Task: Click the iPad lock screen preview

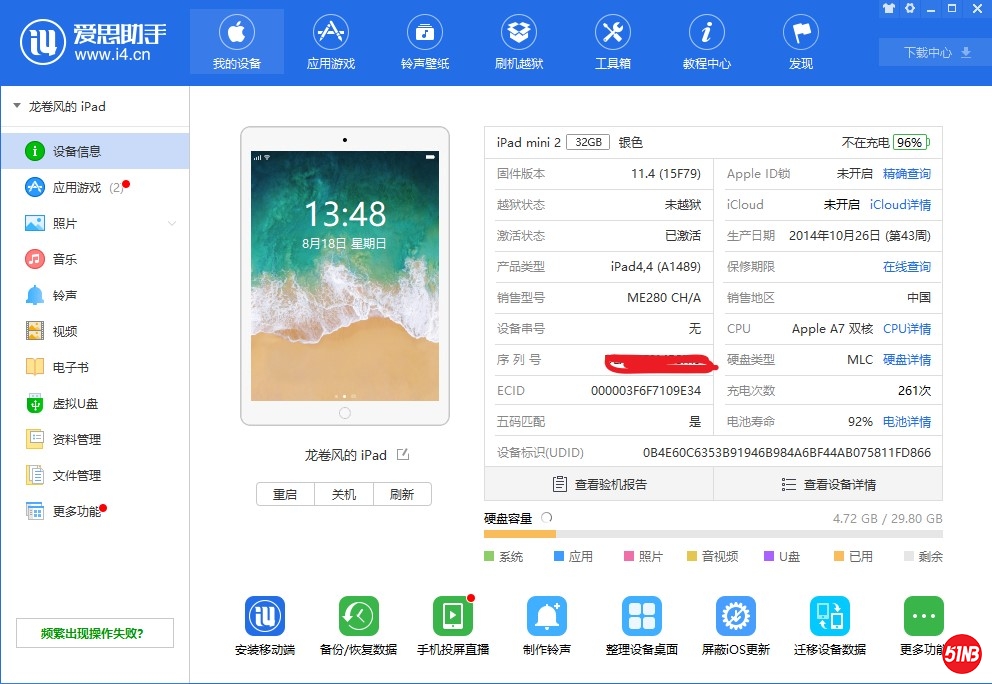Action: point(344,275)
